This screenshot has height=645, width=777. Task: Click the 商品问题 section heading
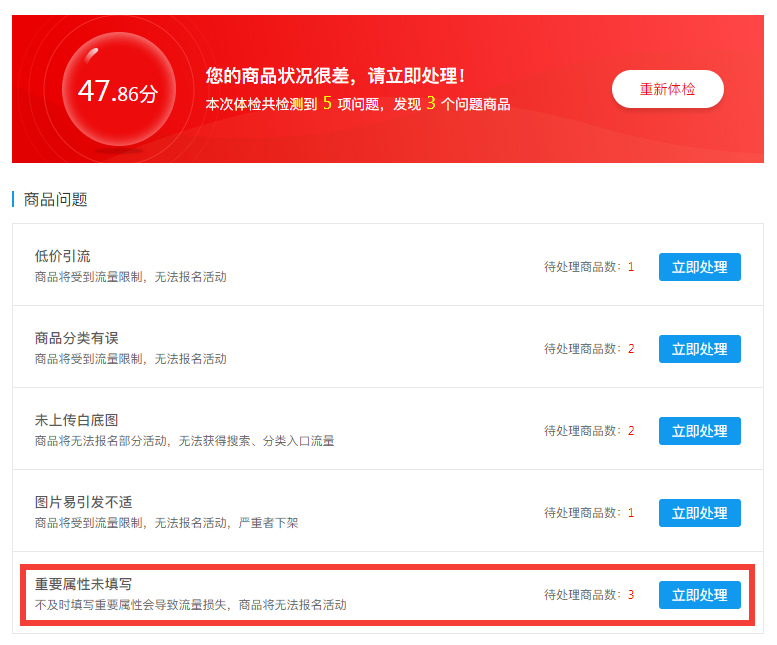(x=56, y=200)
